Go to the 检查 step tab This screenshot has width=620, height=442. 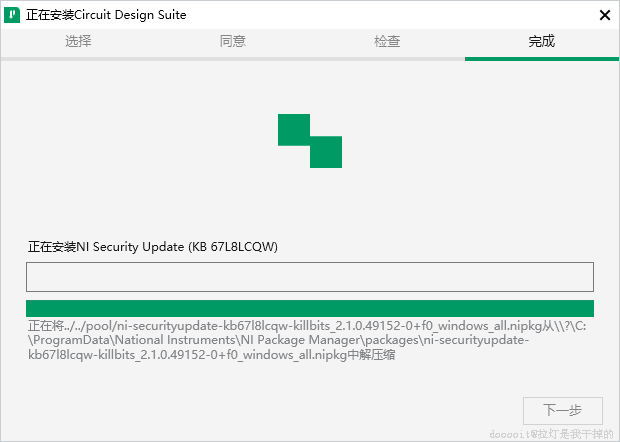[387, 41]
